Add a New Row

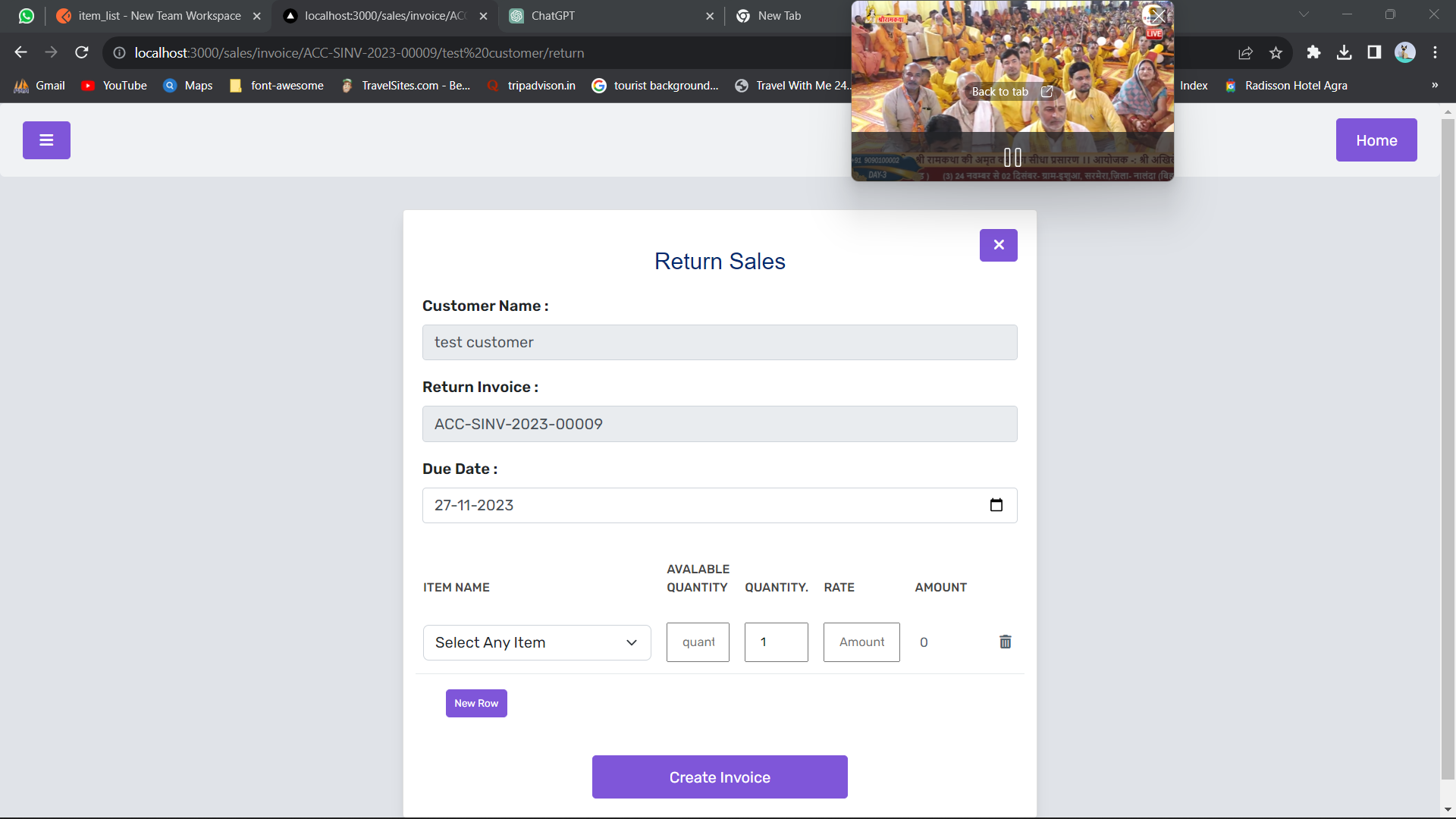coord(475,703)
